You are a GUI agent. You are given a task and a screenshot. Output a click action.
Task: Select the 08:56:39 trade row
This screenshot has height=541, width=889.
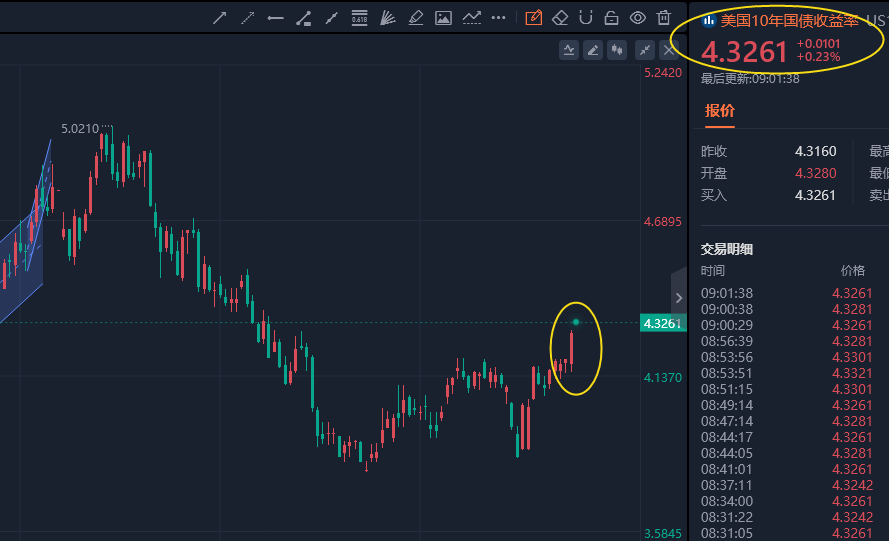(x=787, y=341)
